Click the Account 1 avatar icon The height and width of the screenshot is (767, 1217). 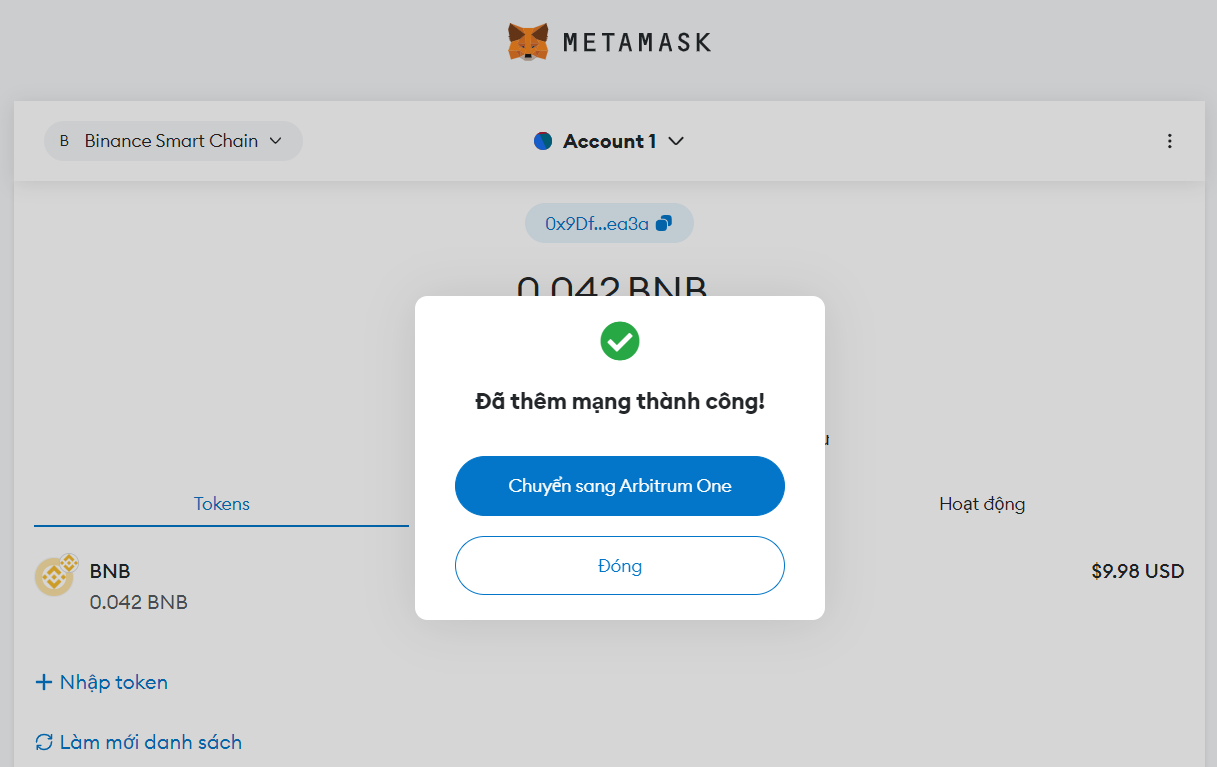click(543, 141)
